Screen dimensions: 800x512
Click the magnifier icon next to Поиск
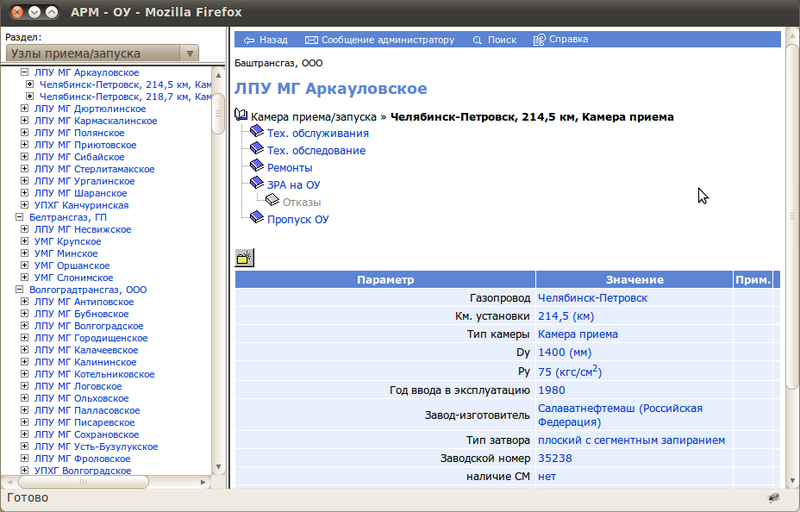[x=477, y=40]
